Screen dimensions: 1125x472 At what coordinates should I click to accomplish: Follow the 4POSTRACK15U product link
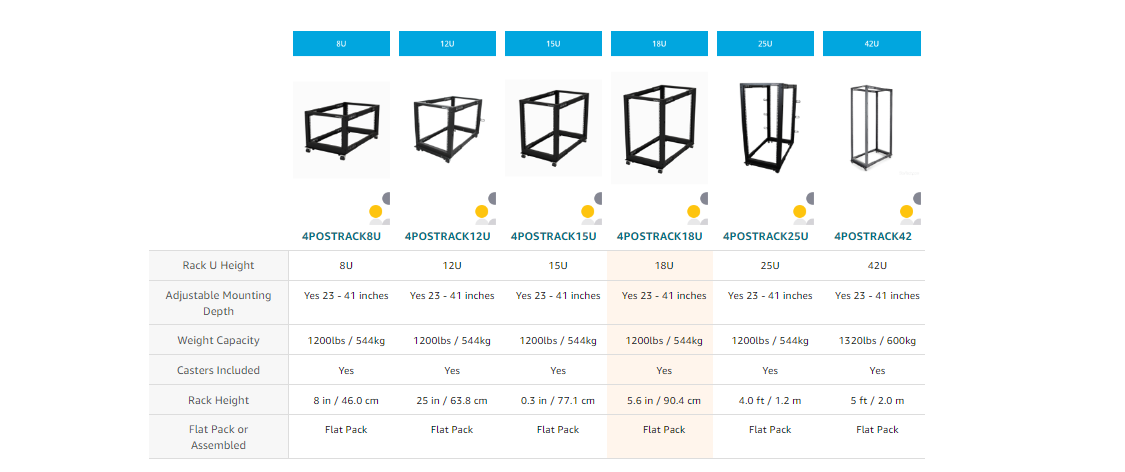tap(554, 237)
